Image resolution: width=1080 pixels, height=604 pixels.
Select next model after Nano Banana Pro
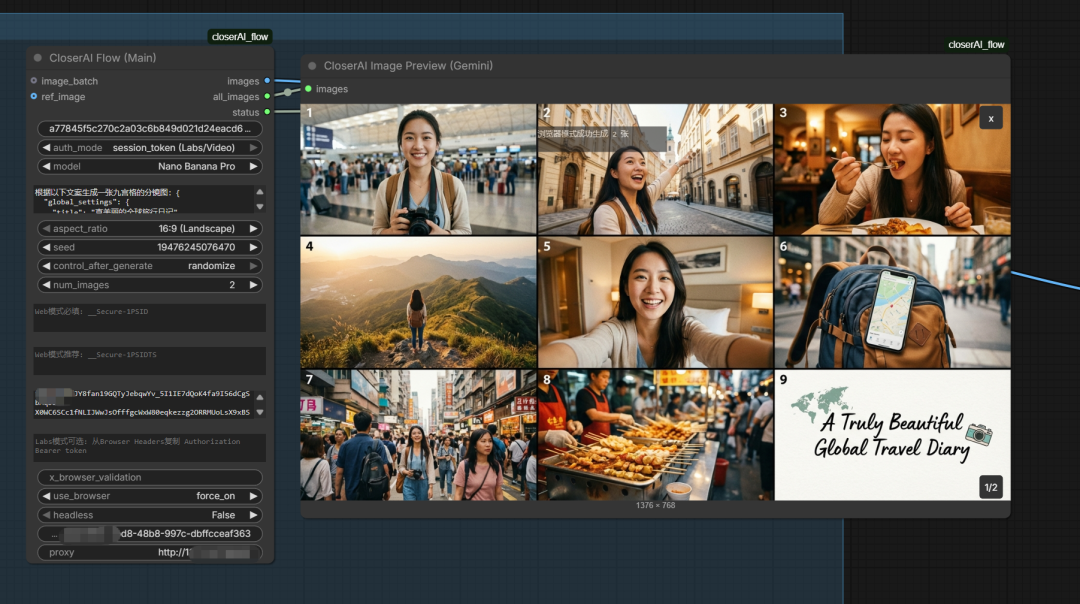[253, 166]
